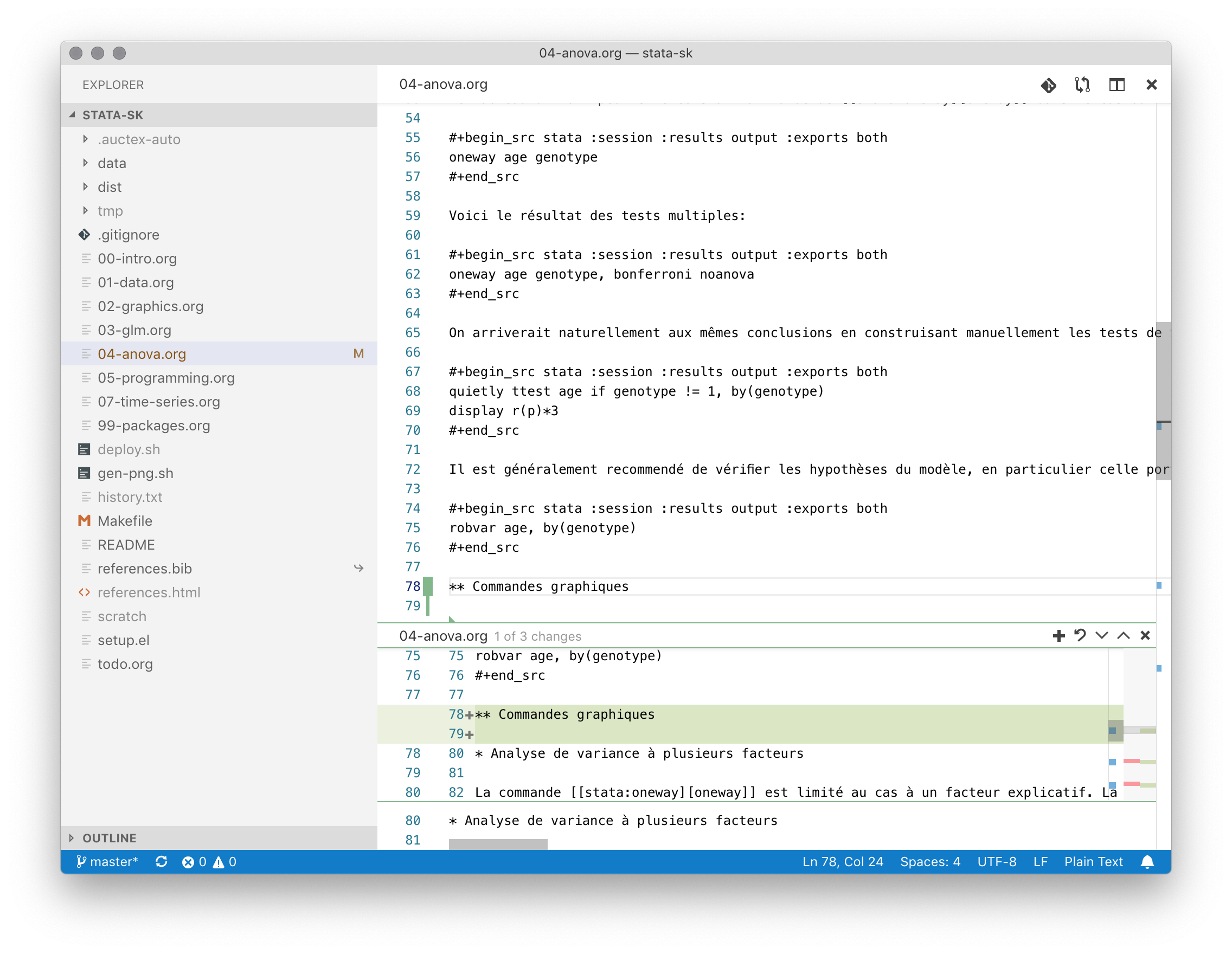
Task: Open 05-programming.org in the explorer
Action: click(166, 378)
